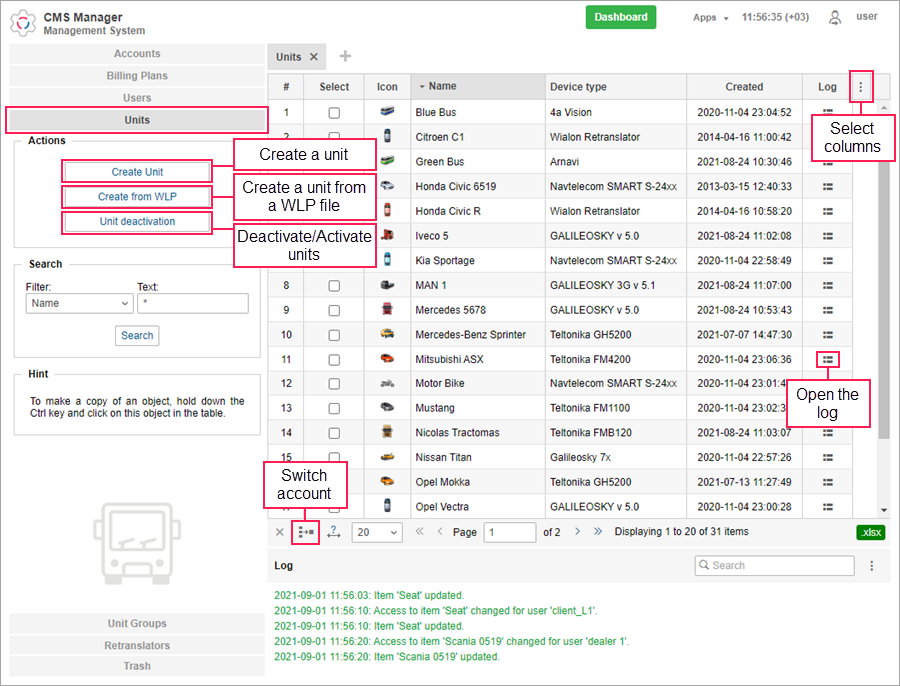
Task: Click the user name link
Action: coord(867,16)
